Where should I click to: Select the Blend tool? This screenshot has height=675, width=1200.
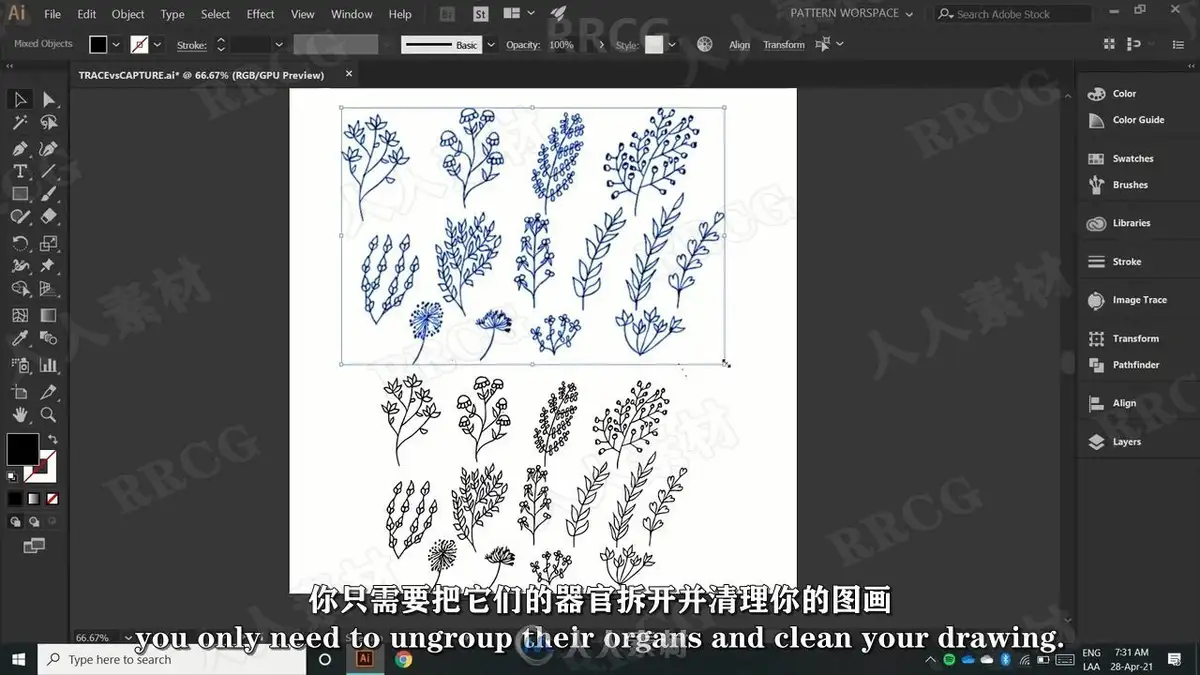coord(48,339)
